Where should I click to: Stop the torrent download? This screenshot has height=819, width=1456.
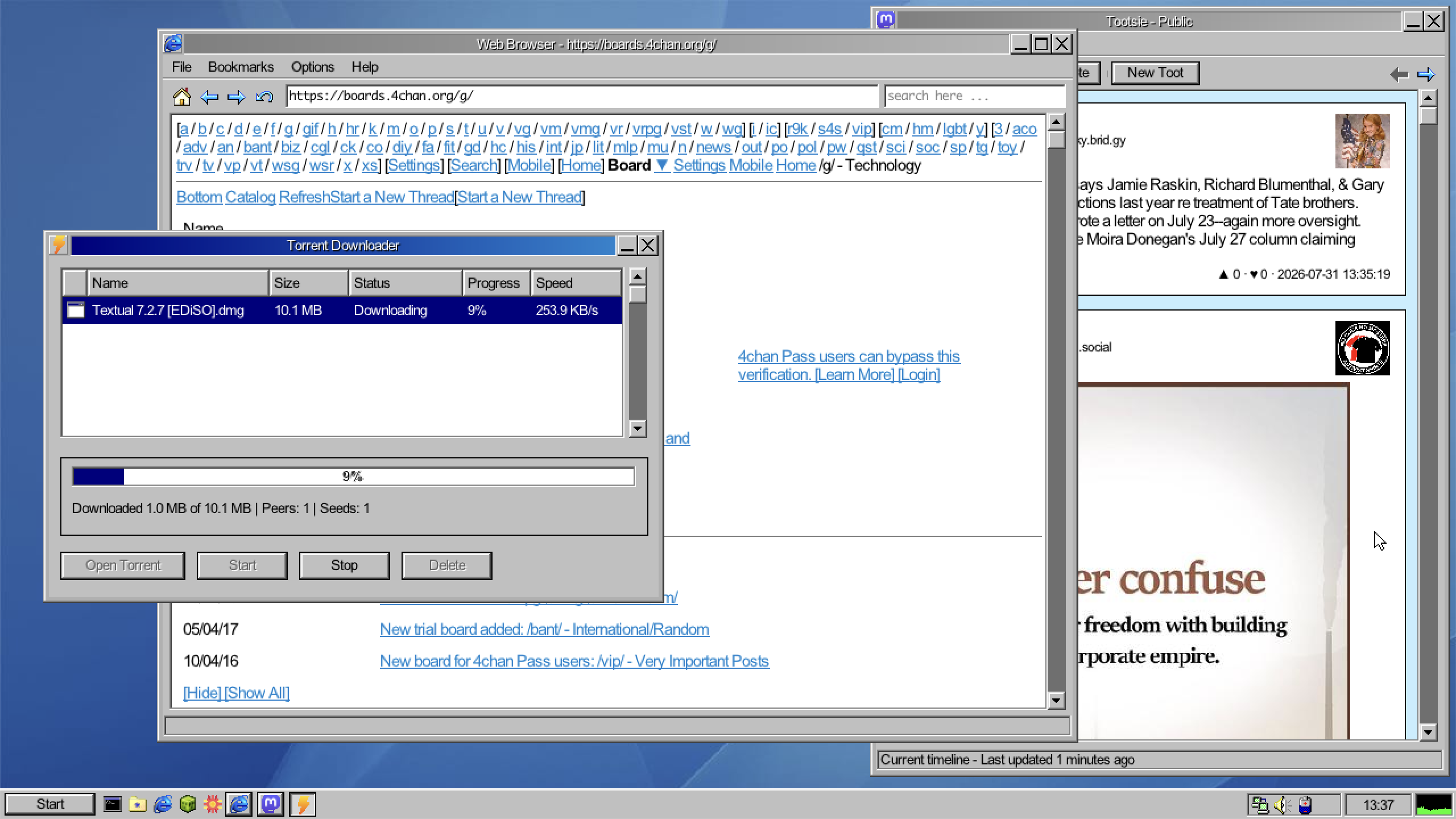344,565
